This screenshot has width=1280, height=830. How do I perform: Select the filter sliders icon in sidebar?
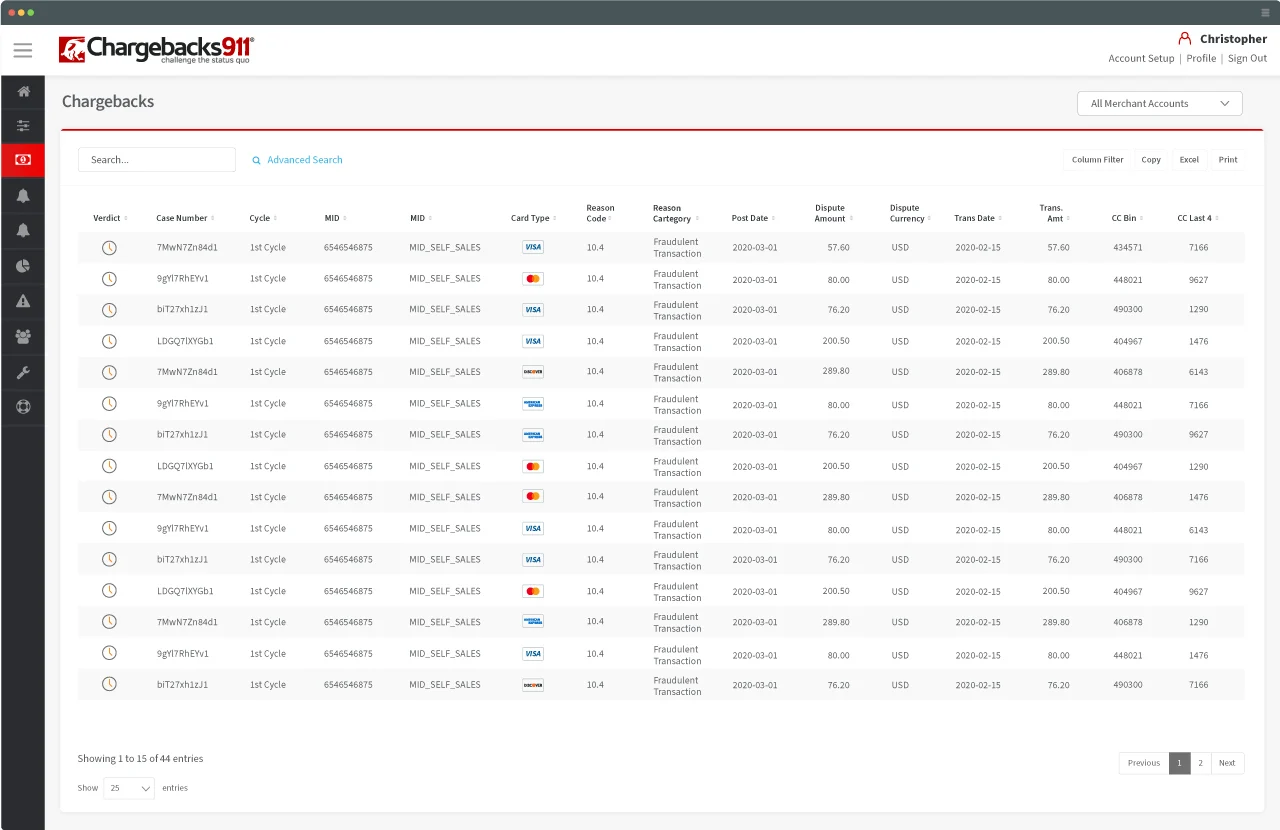tap(22, 126)
